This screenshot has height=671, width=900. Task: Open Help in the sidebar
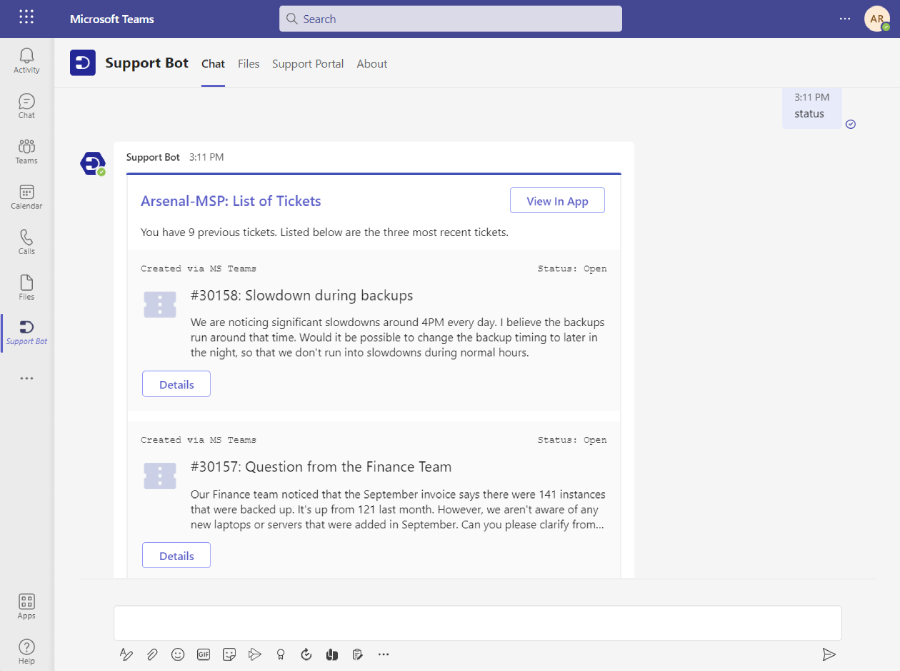tap(26, 651)
